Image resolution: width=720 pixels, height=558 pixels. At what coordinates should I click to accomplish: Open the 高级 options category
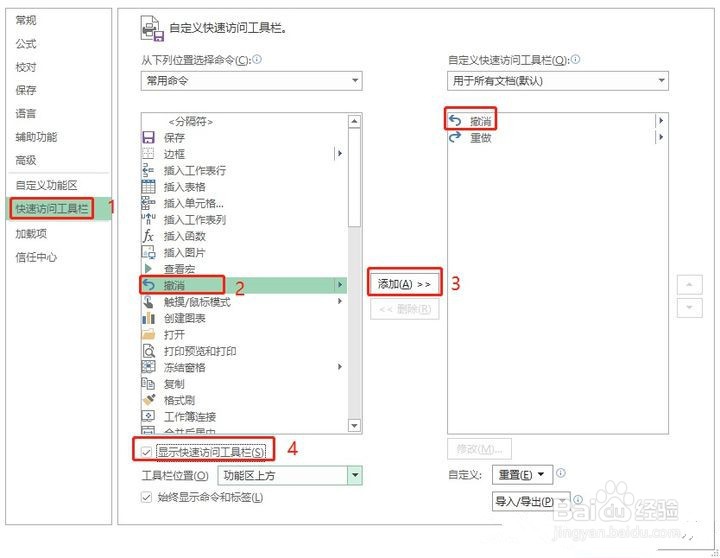26,160
